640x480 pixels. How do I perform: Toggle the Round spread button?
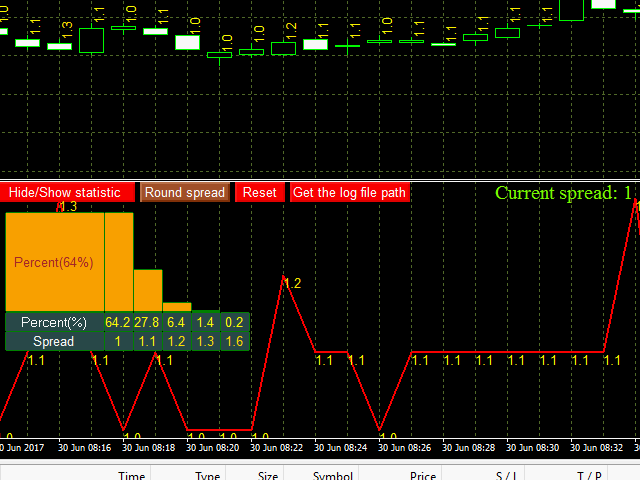[185, 192]
